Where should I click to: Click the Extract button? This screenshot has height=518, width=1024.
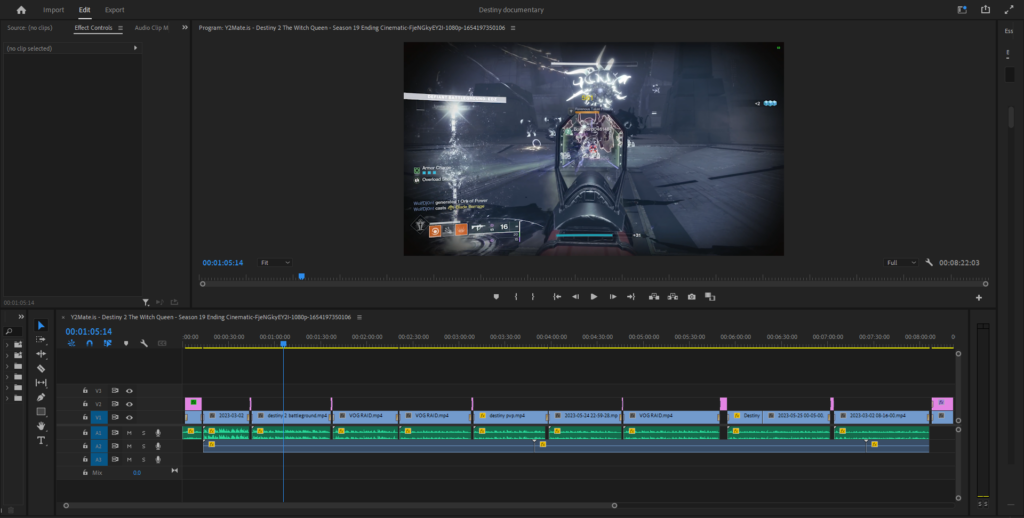click(x=673, y=297)
